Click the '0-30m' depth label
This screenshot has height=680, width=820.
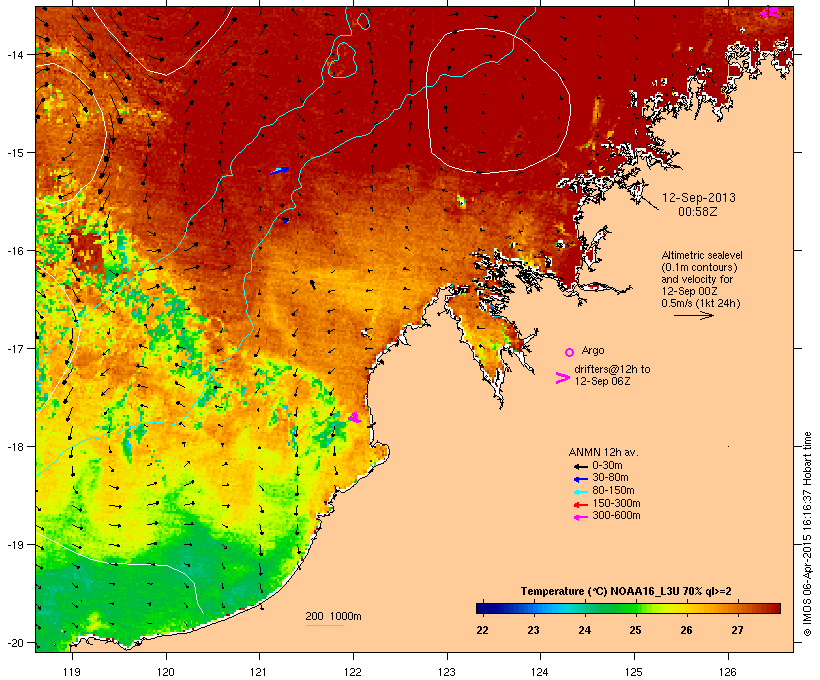point(607,466)
